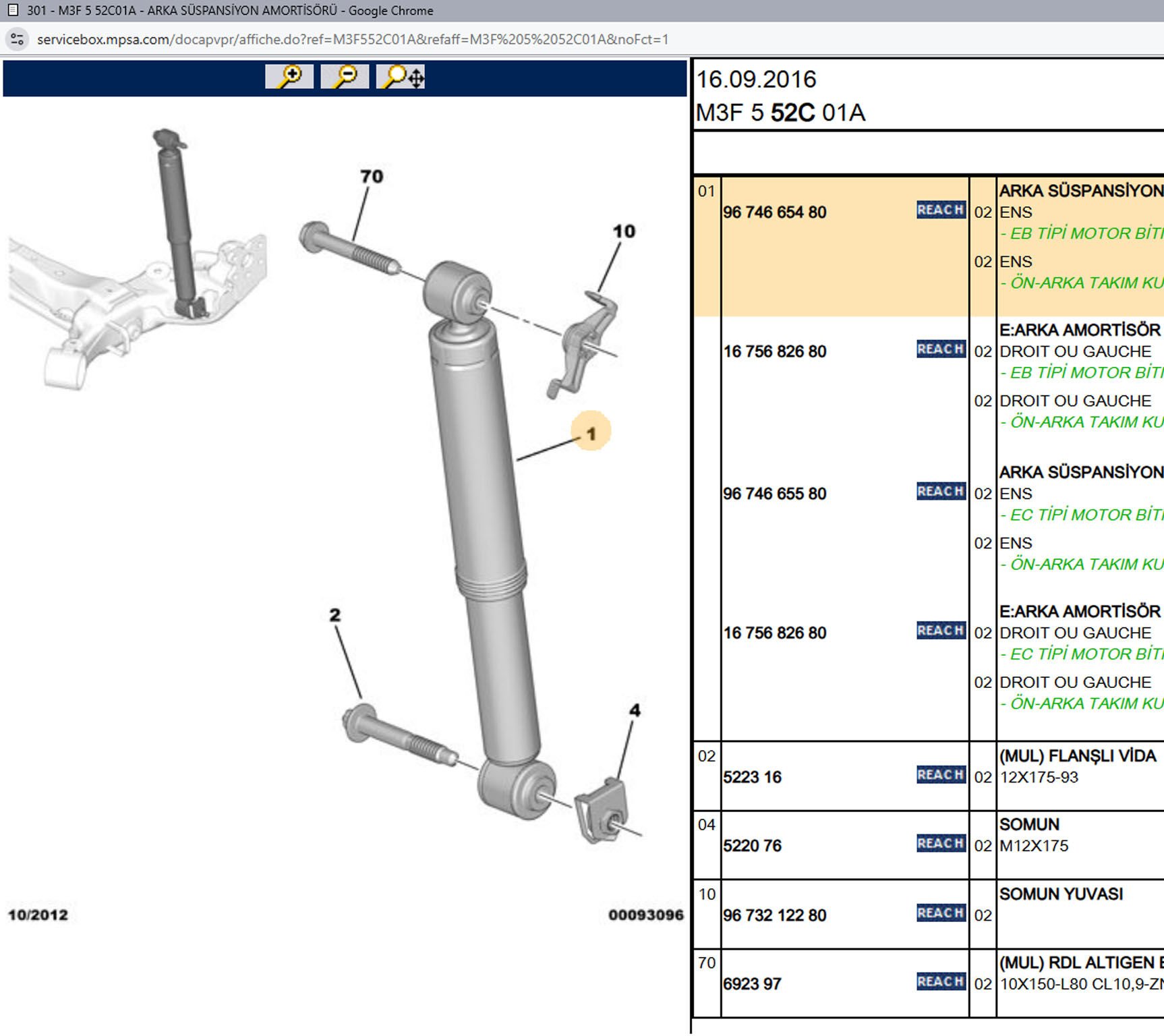Click bolt part number 6923 97
This screenshot has height=1036, width=1164.
752,984
